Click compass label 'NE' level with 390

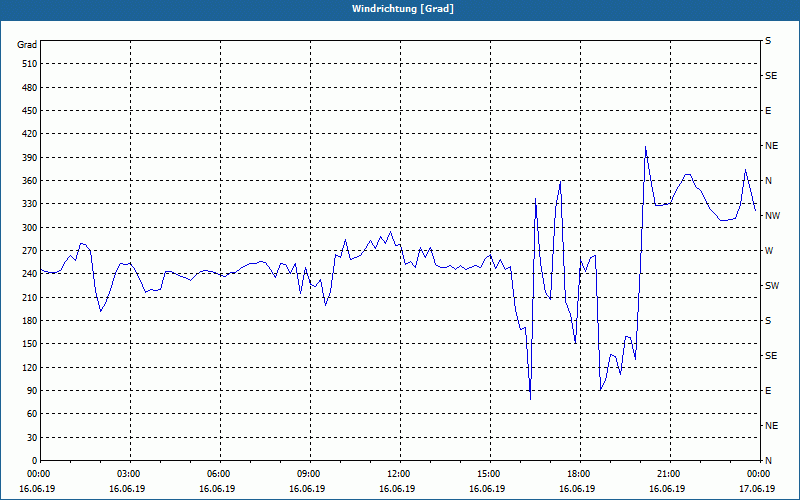(x=771, y=146)
